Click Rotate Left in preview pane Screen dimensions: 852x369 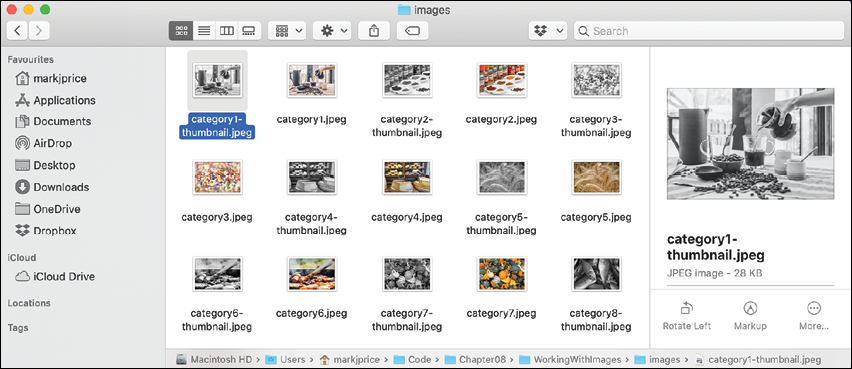(x=687, y=317)
